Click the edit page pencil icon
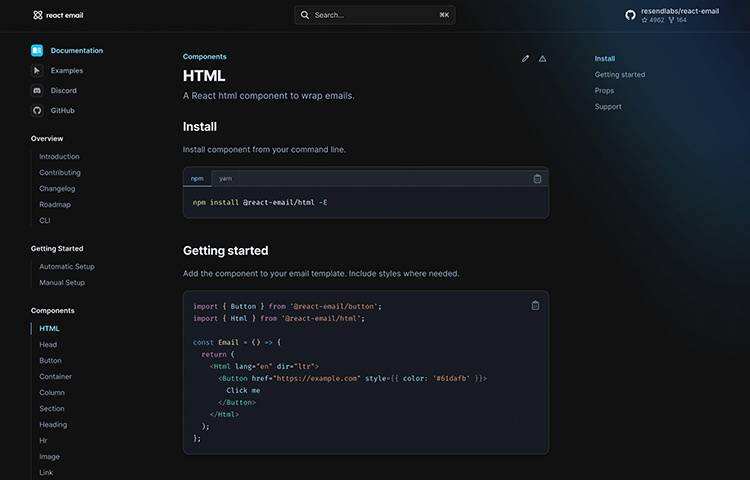 point(526,59)
